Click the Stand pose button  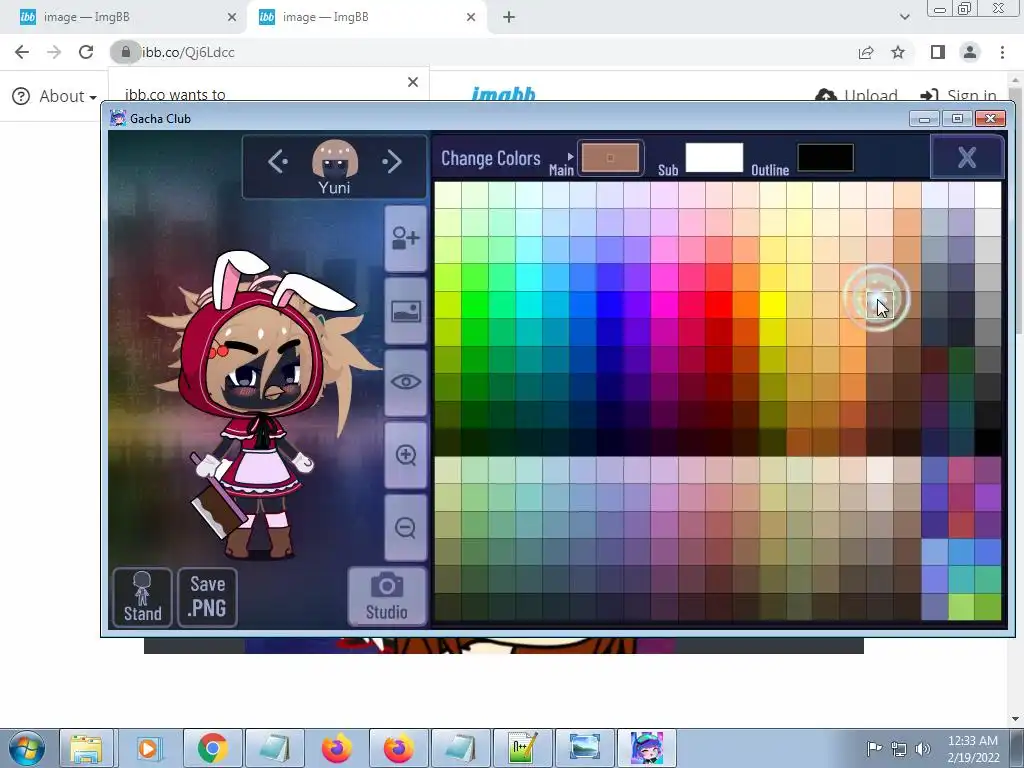tap(142, 597)
